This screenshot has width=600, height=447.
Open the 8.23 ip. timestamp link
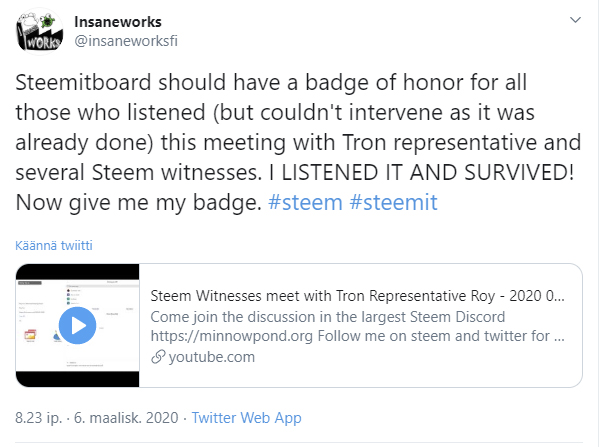pyautogui.click(x=38, y=418)
